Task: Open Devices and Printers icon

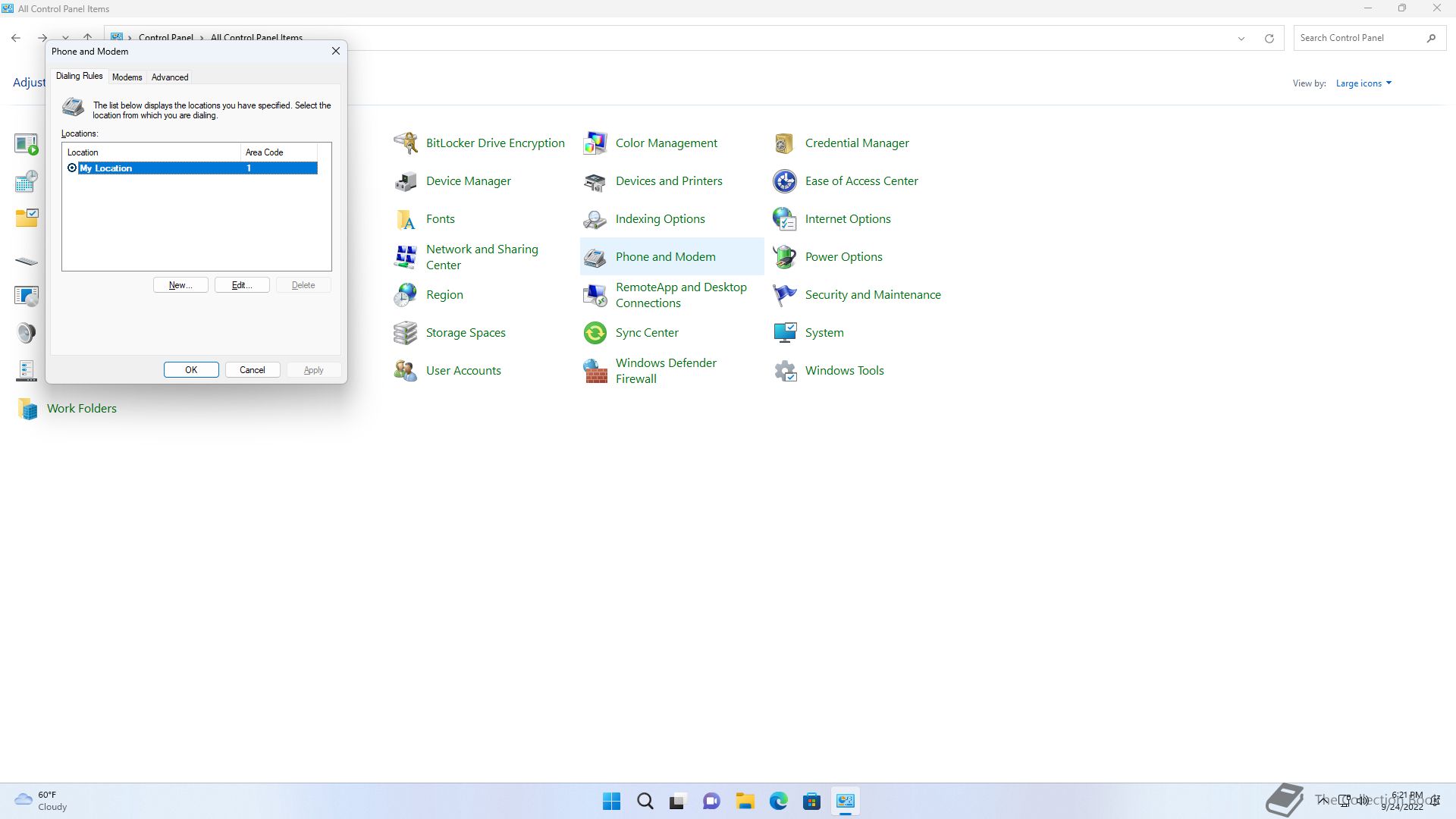Action: (x=595, y=180)
